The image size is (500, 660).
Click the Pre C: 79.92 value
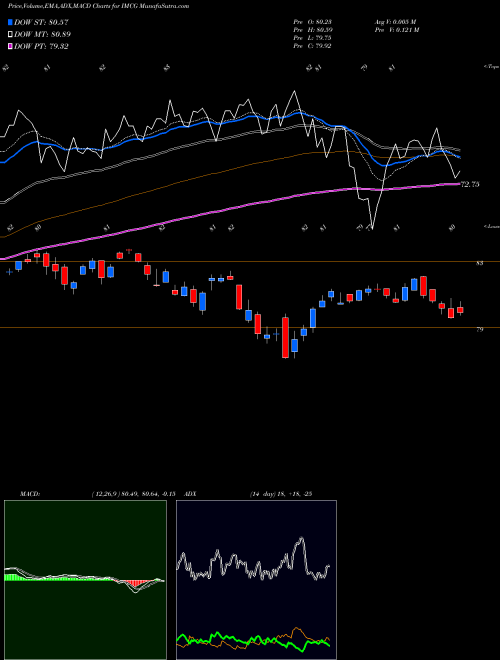[x=313, y=46]
